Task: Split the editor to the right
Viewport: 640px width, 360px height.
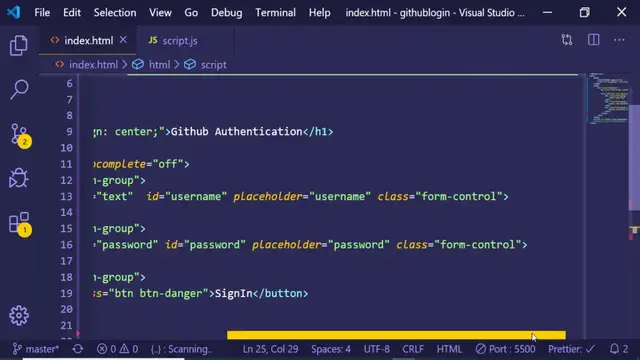Action: tap(593, 40)
